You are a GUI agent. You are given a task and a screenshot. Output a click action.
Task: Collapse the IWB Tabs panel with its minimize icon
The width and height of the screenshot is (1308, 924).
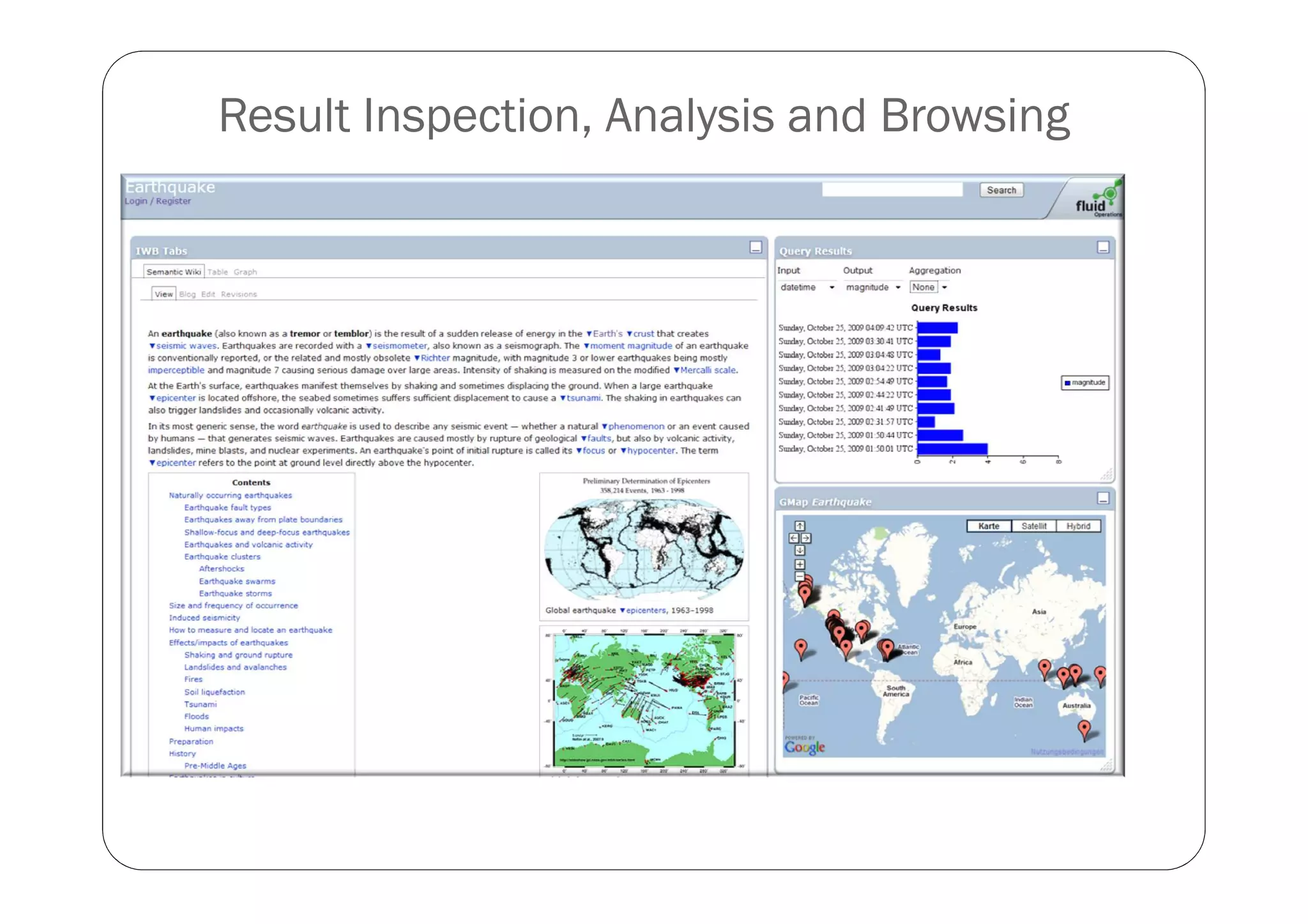(756, 247)
